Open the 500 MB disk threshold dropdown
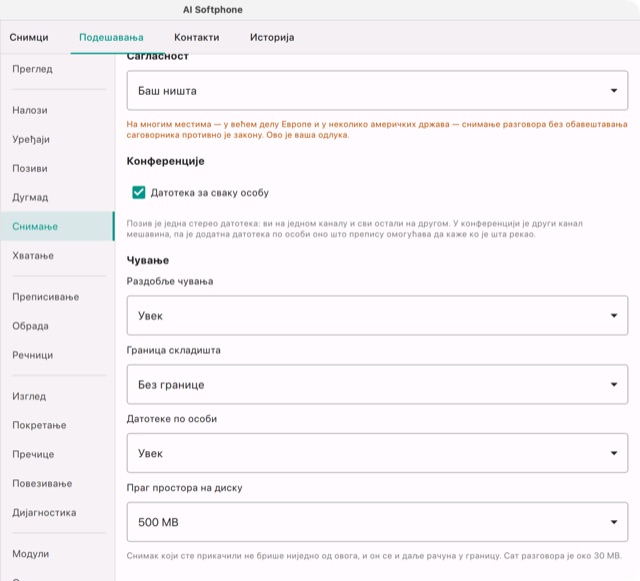The width and height of the screenshot is (640, 581). [x=377, y=522]
